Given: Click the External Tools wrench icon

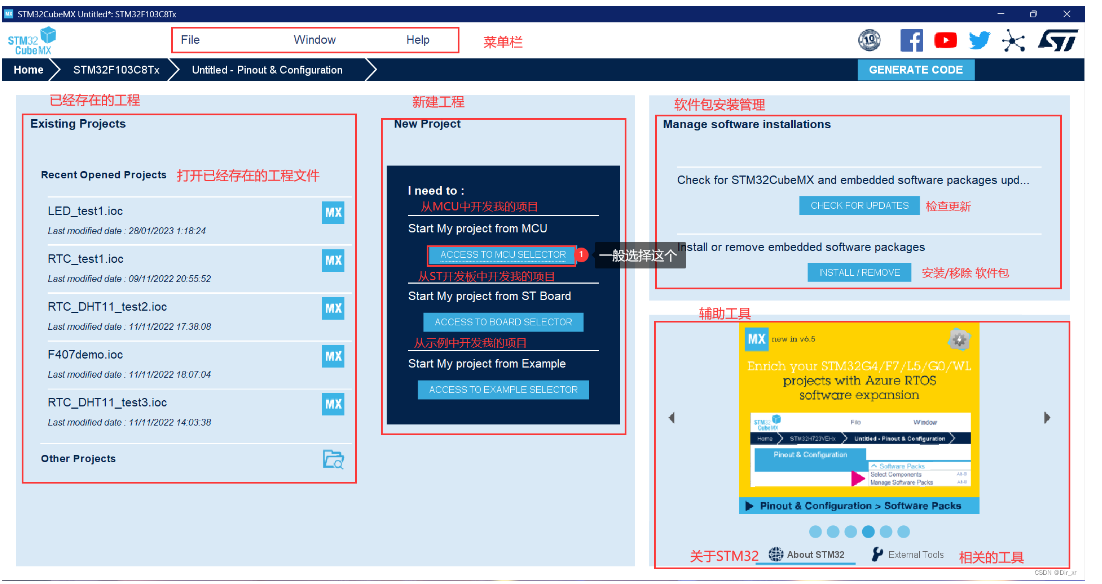Looking at the screenshot, I should tap(877, 554).
